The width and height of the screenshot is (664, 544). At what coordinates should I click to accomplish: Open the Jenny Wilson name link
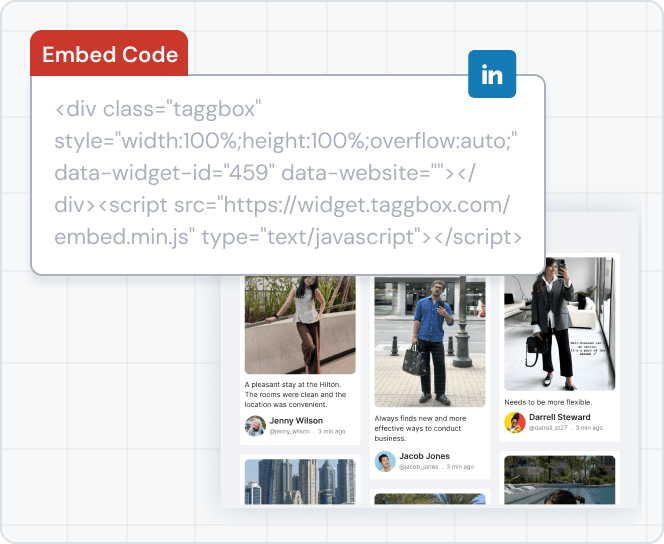[296, 421]
